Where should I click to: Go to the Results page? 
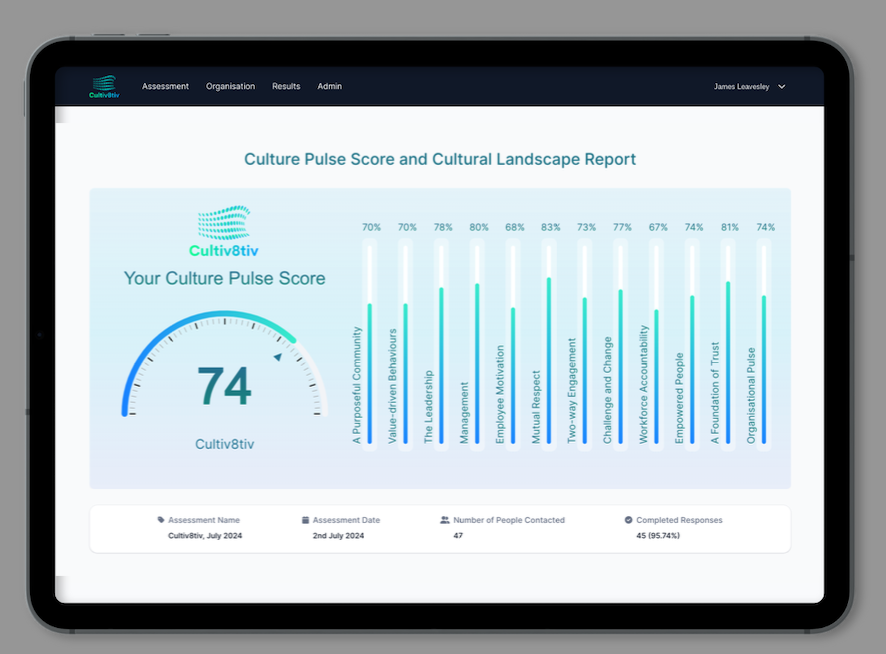click(x=286, y=86)
